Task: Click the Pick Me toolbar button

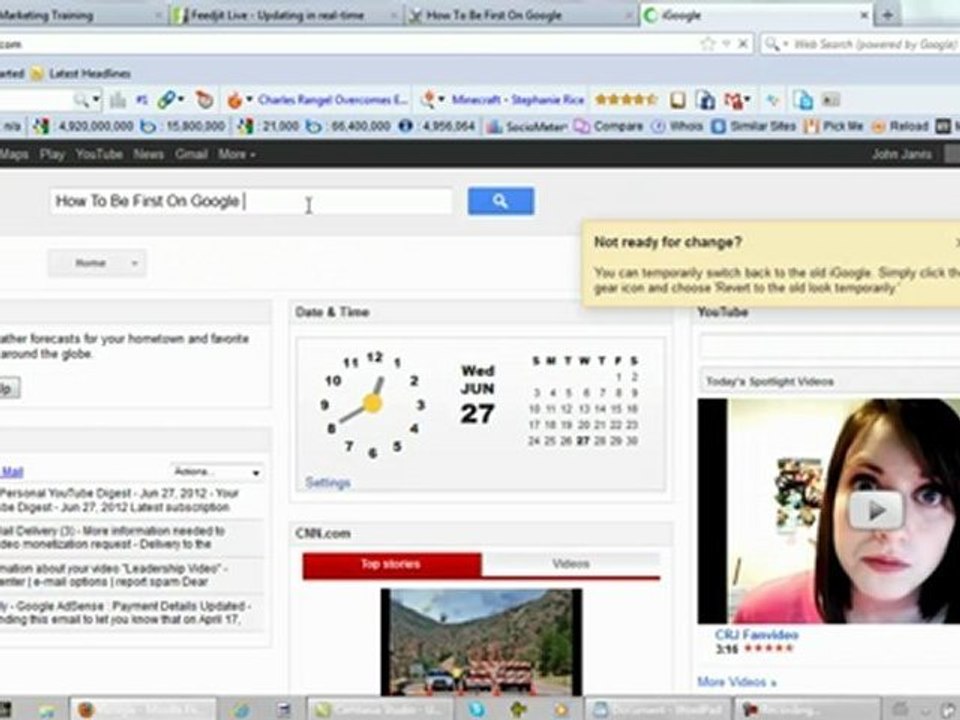Action: click(834, 127)
